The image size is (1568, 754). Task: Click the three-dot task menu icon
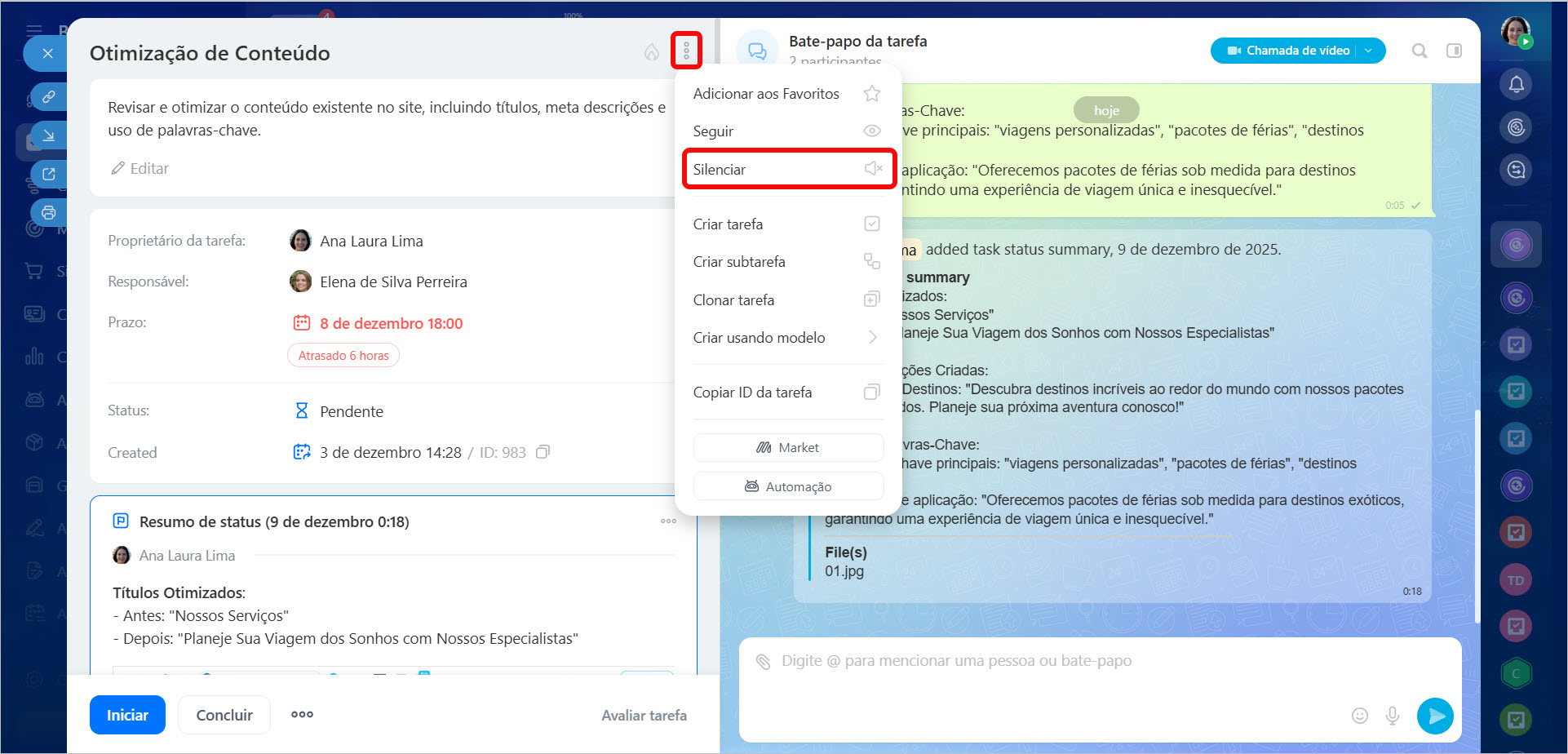(x=686, y=51)
